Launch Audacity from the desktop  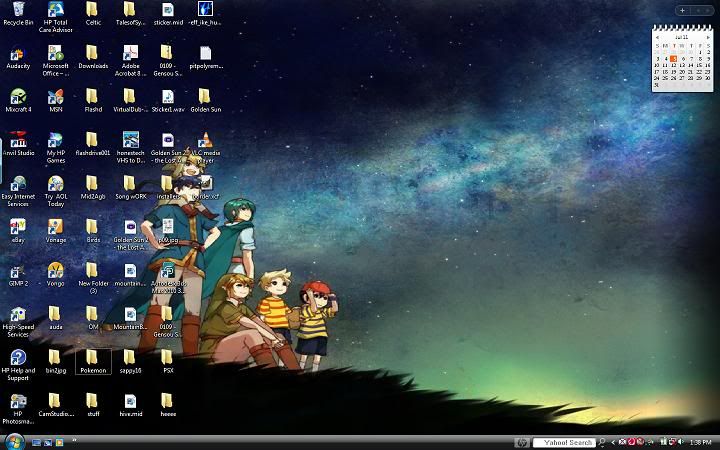[18, 57]
